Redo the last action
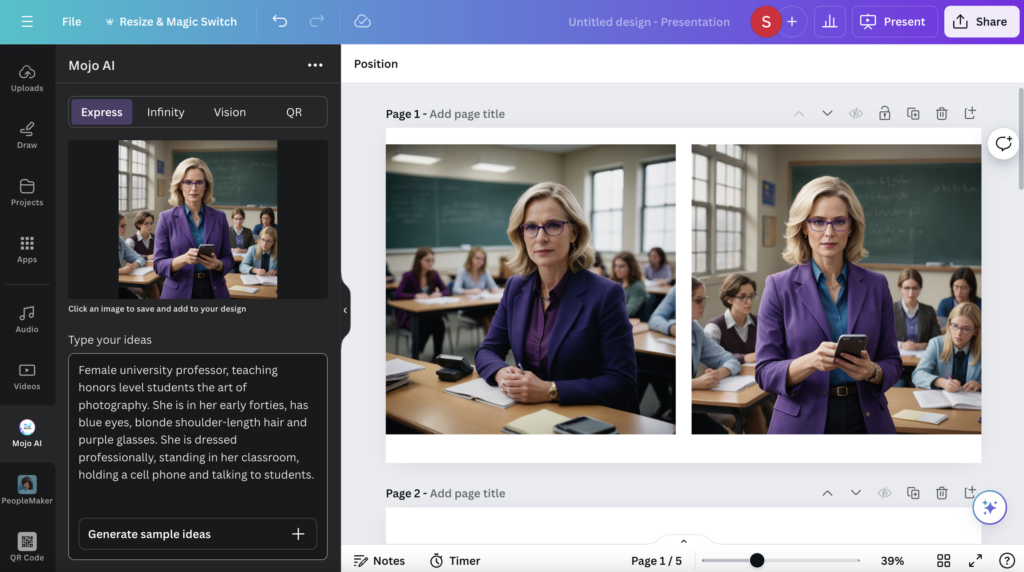The image size is (1024, 572). (x=317, y=22)
